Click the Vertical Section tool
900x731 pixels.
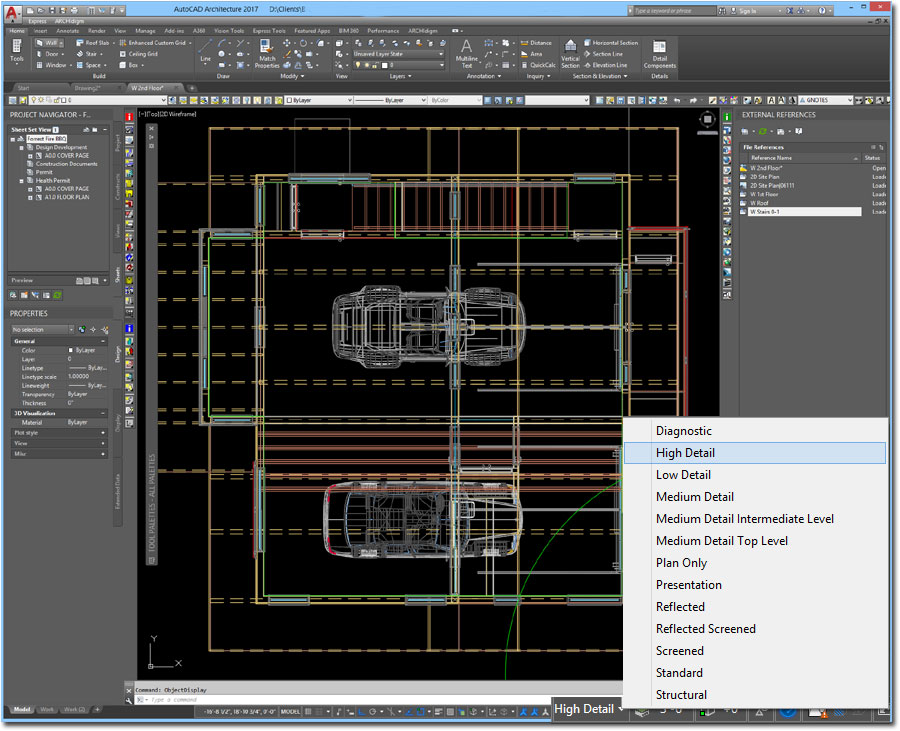click(x=570, y=54)
